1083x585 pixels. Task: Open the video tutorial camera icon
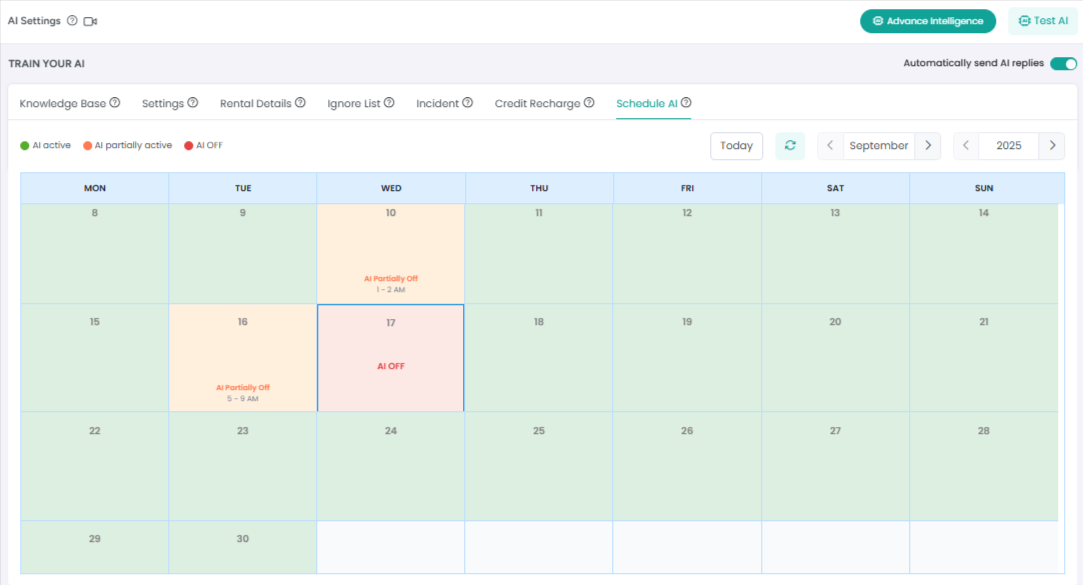click(90, 21)
